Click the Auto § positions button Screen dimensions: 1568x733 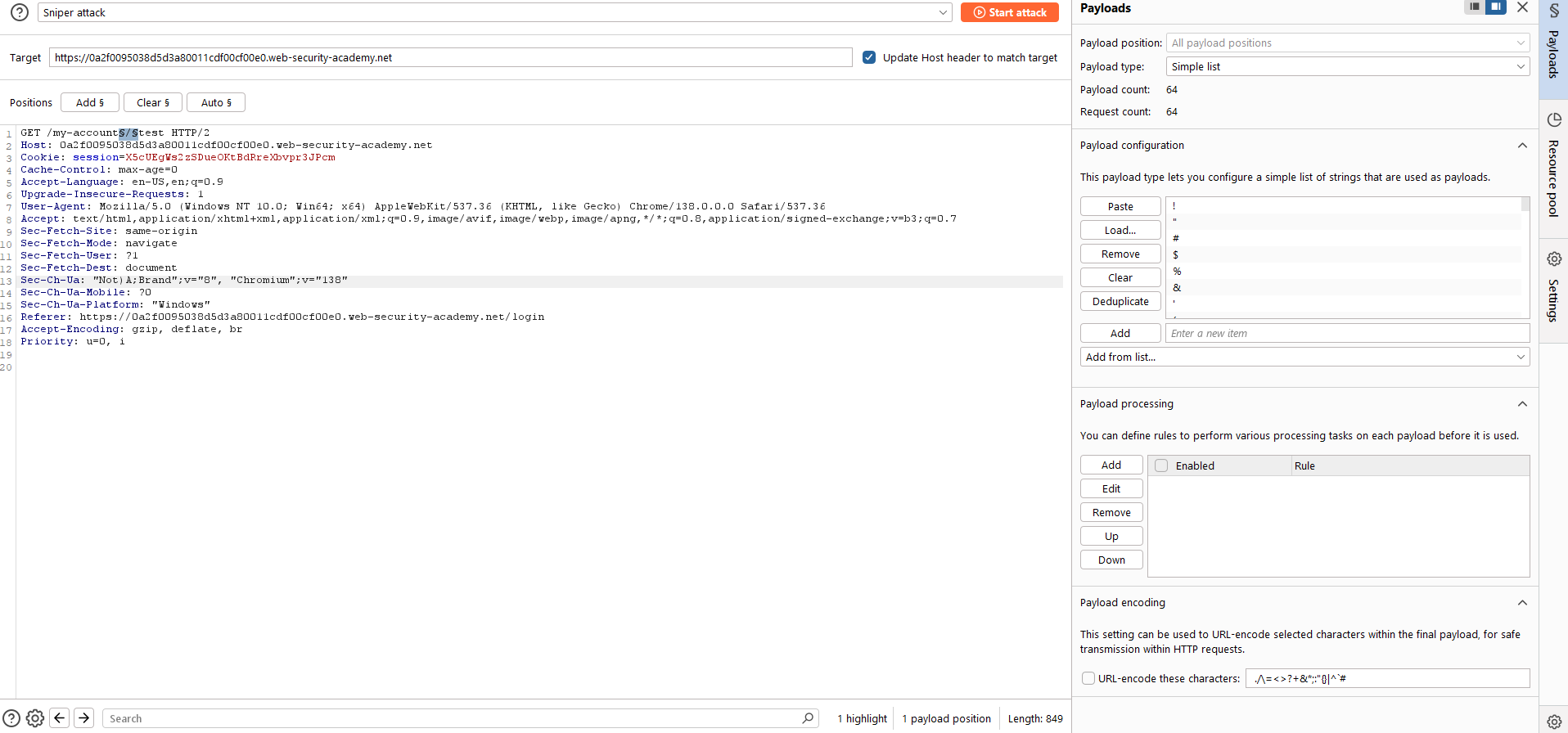pyautogui.click(x=216, y=102)
